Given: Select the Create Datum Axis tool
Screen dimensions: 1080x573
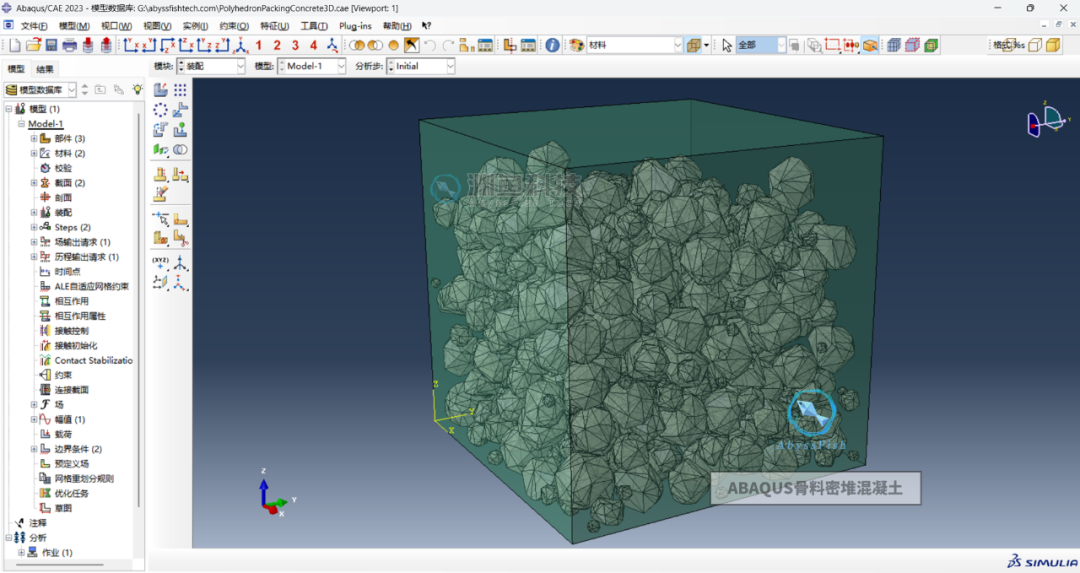Looking at the screenshot, I should (180, 262).
